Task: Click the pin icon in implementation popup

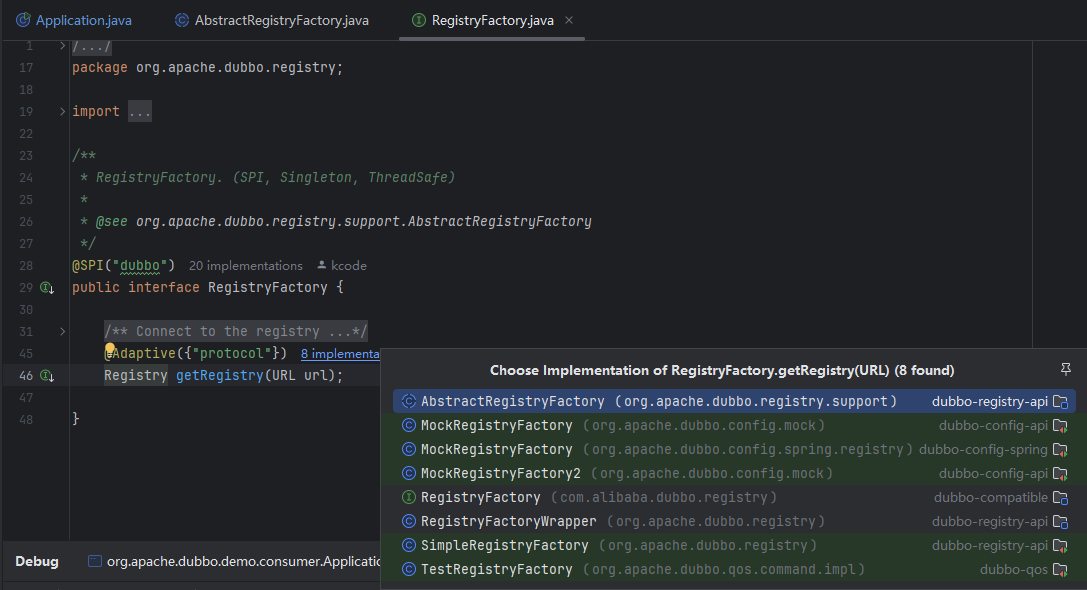Action: pyautogui.click(x=1065, y=370)
